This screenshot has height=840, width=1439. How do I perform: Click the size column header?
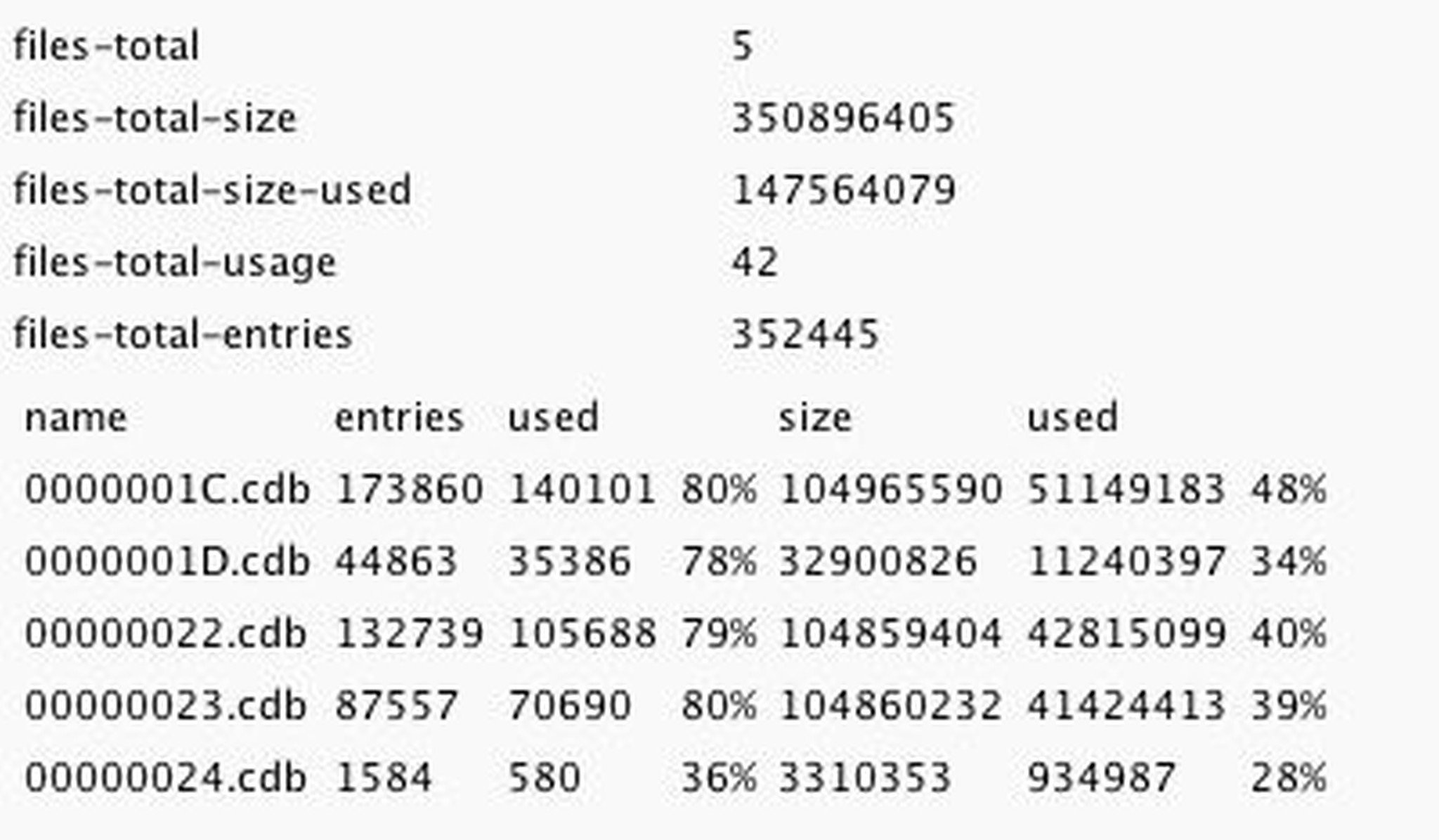click(x=815, y=418)
